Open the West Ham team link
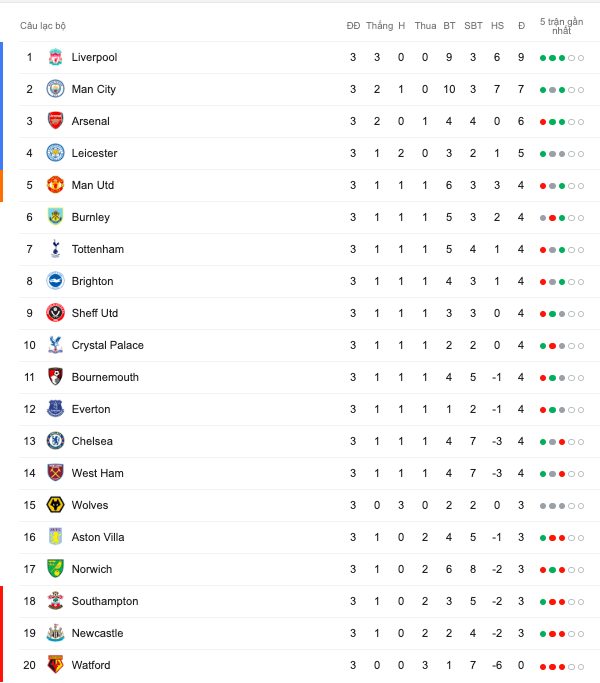Screen dimensions: 600x683 pos(97,473)
